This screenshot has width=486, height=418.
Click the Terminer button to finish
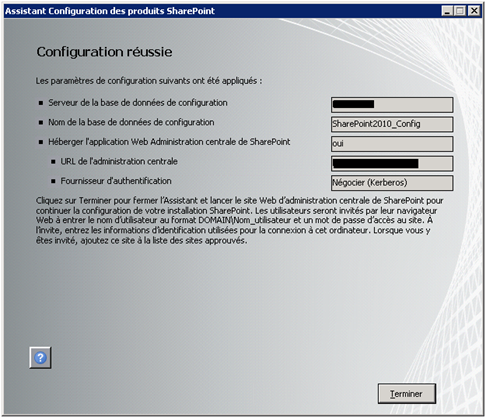[407, 394]
